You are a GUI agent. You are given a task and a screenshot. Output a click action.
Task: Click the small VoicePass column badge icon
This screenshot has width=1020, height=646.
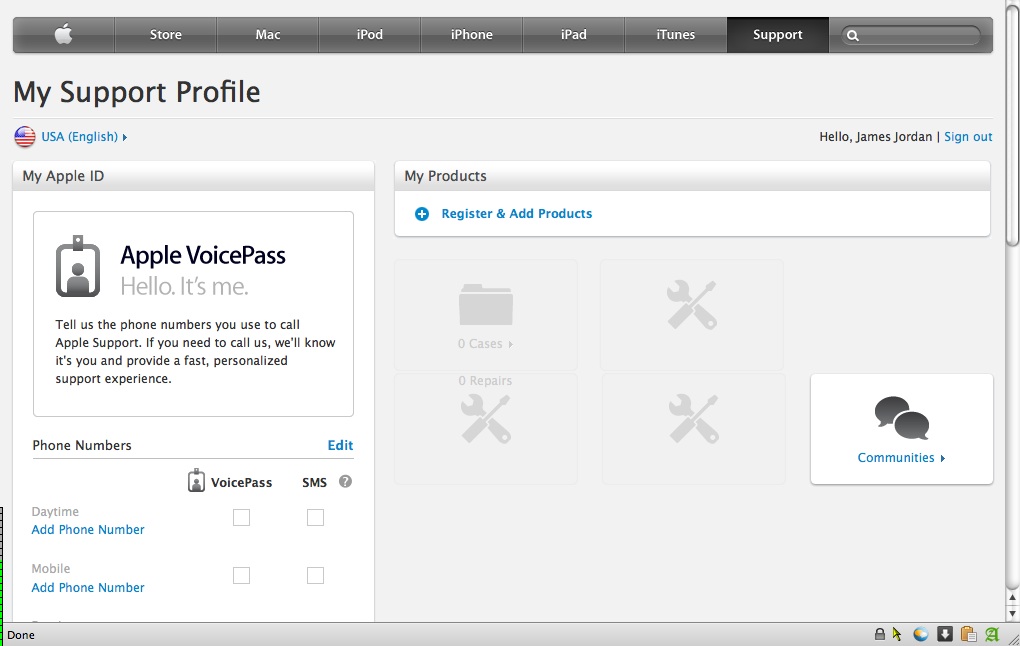tap(196, 481)
